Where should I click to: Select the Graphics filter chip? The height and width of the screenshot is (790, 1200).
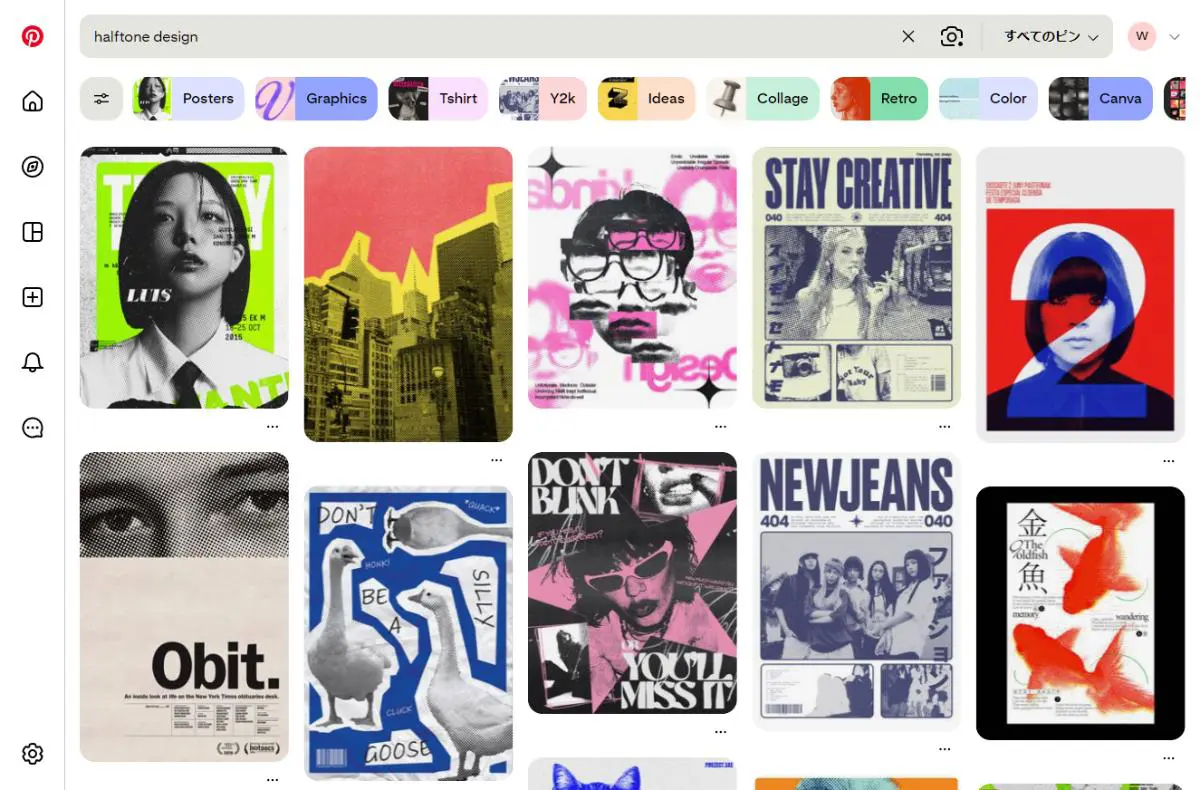pyautogui.click(x=316, y=99)
